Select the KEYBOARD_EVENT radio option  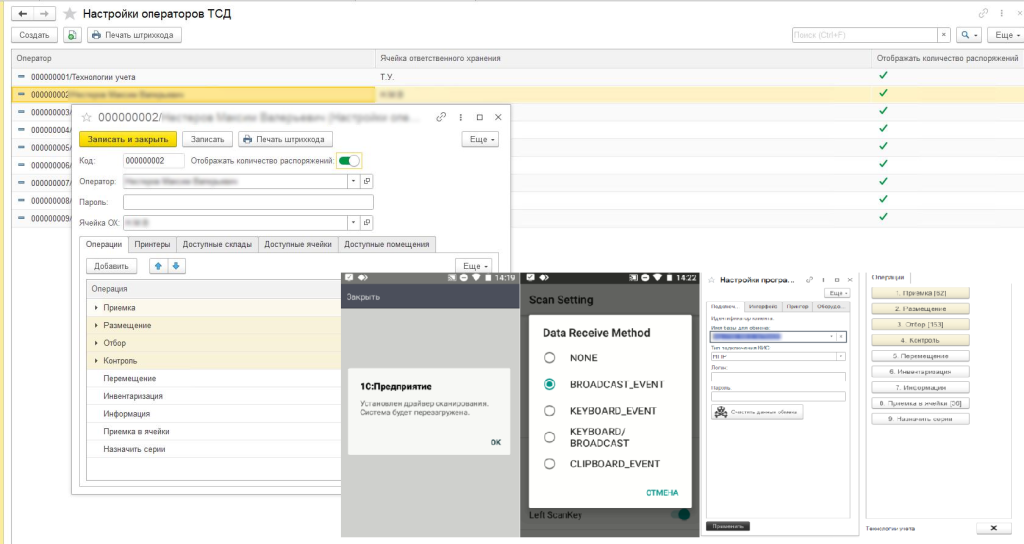[x=549, y=410]
